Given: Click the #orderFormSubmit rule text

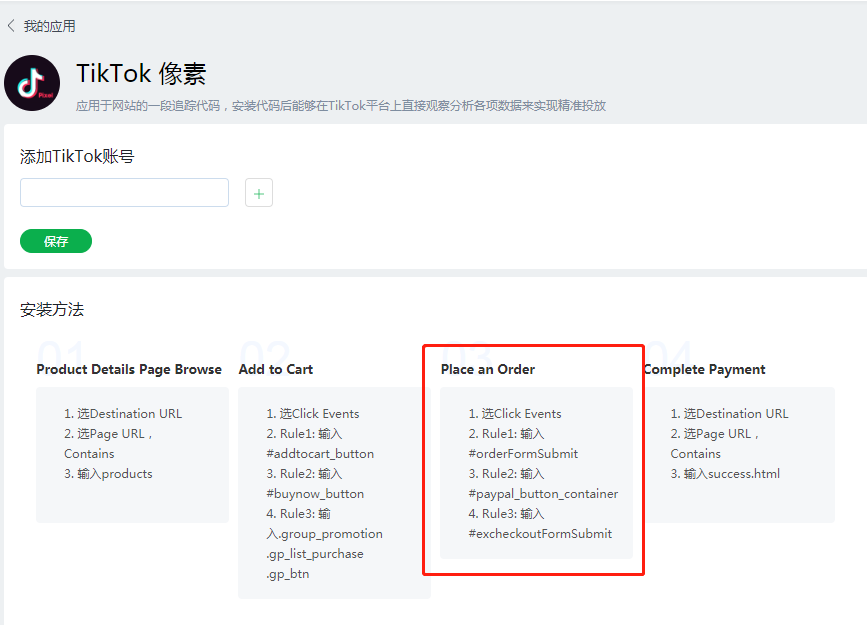Looking at the screenshot, I should pyautogui.click(x=523, y=454).
